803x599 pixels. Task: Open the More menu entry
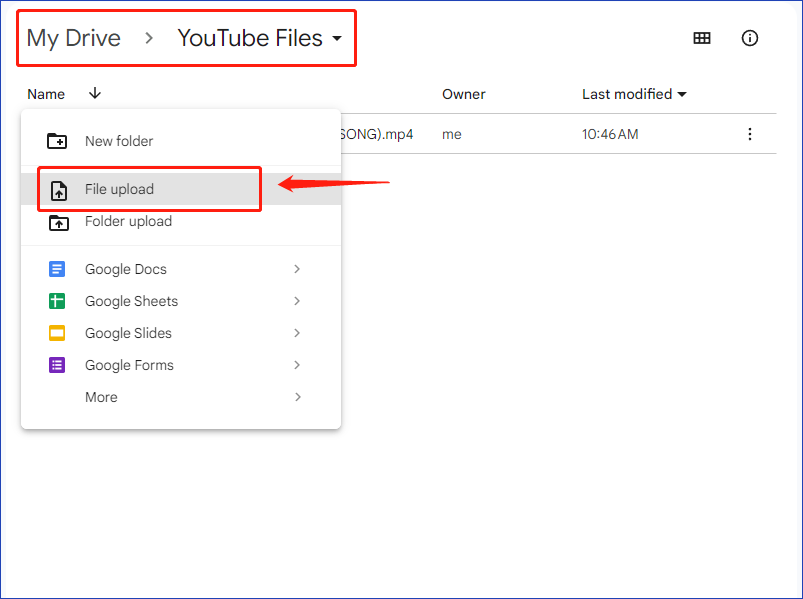(181, 397)
